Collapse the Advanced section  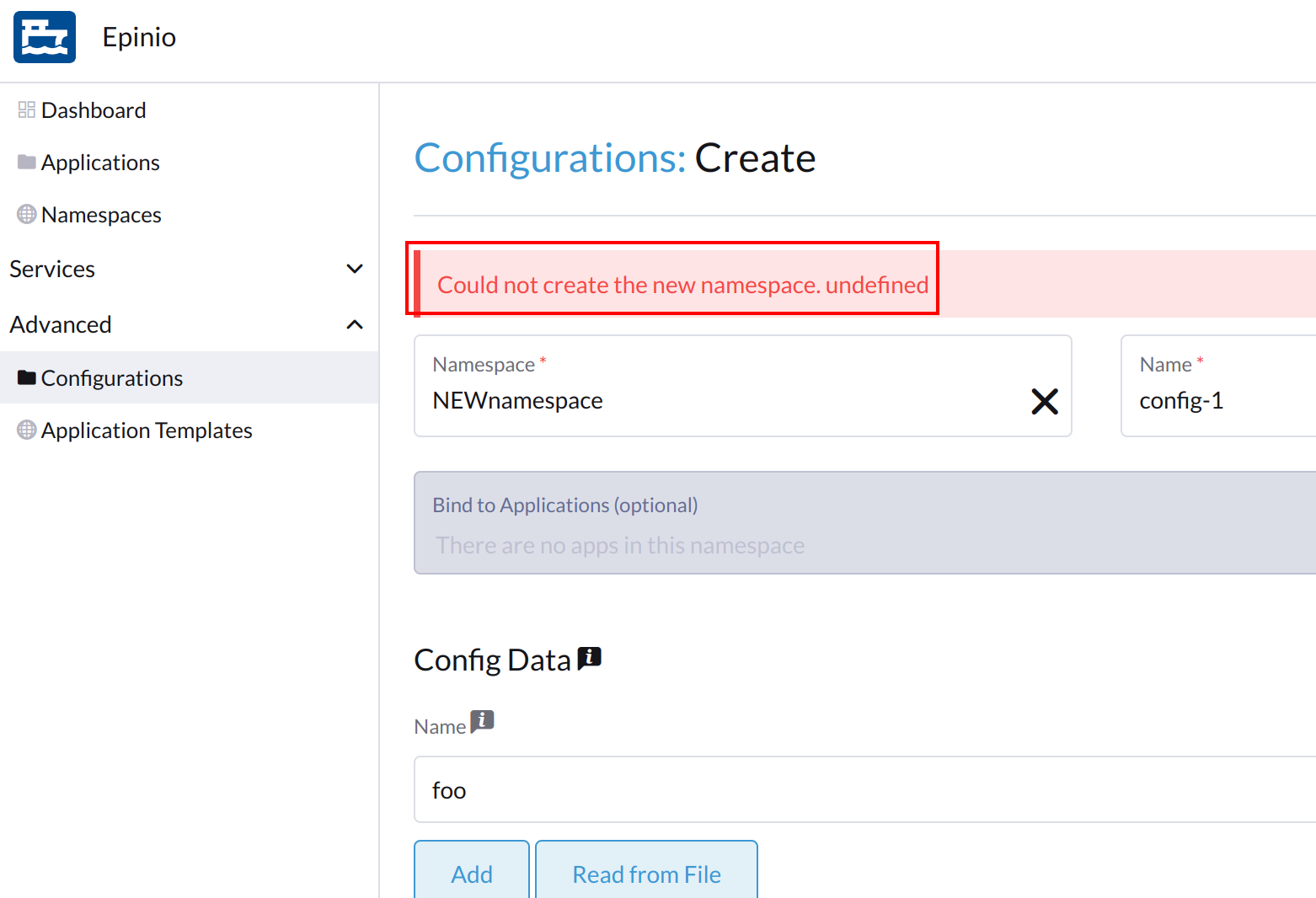355,323
